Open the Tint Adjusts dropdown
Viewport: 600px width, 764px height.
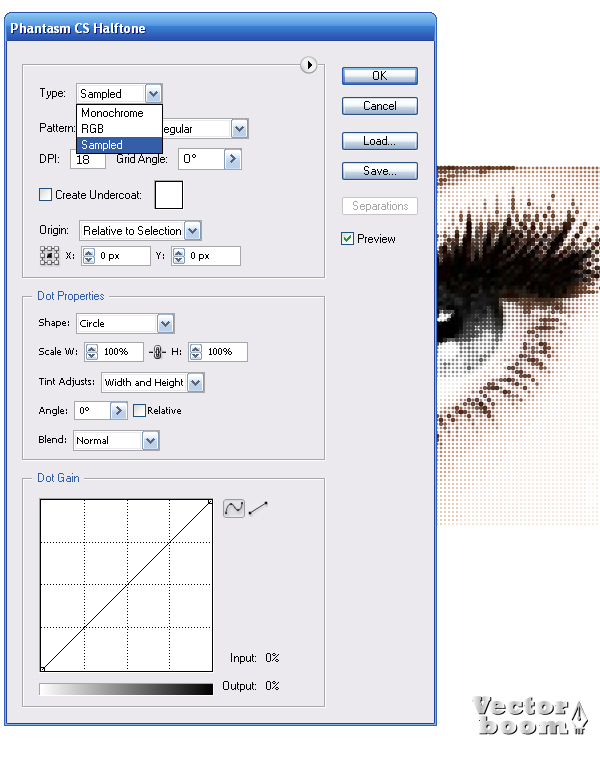[195, 382]
